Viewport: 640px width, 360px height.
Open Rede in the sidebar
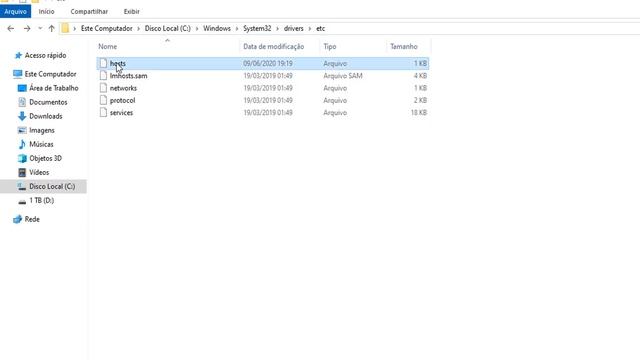click(32, 219)
